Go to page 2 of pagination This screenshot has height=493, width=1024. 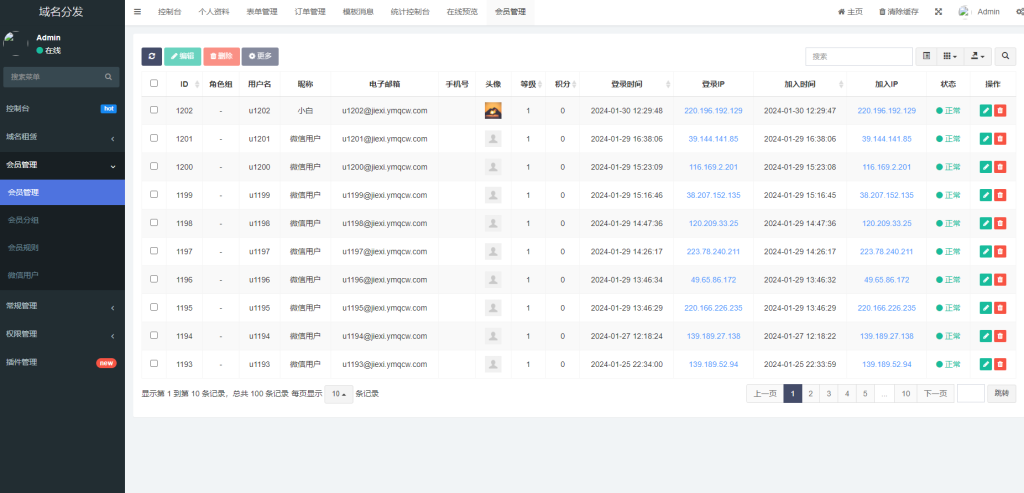tap(810, 394)
